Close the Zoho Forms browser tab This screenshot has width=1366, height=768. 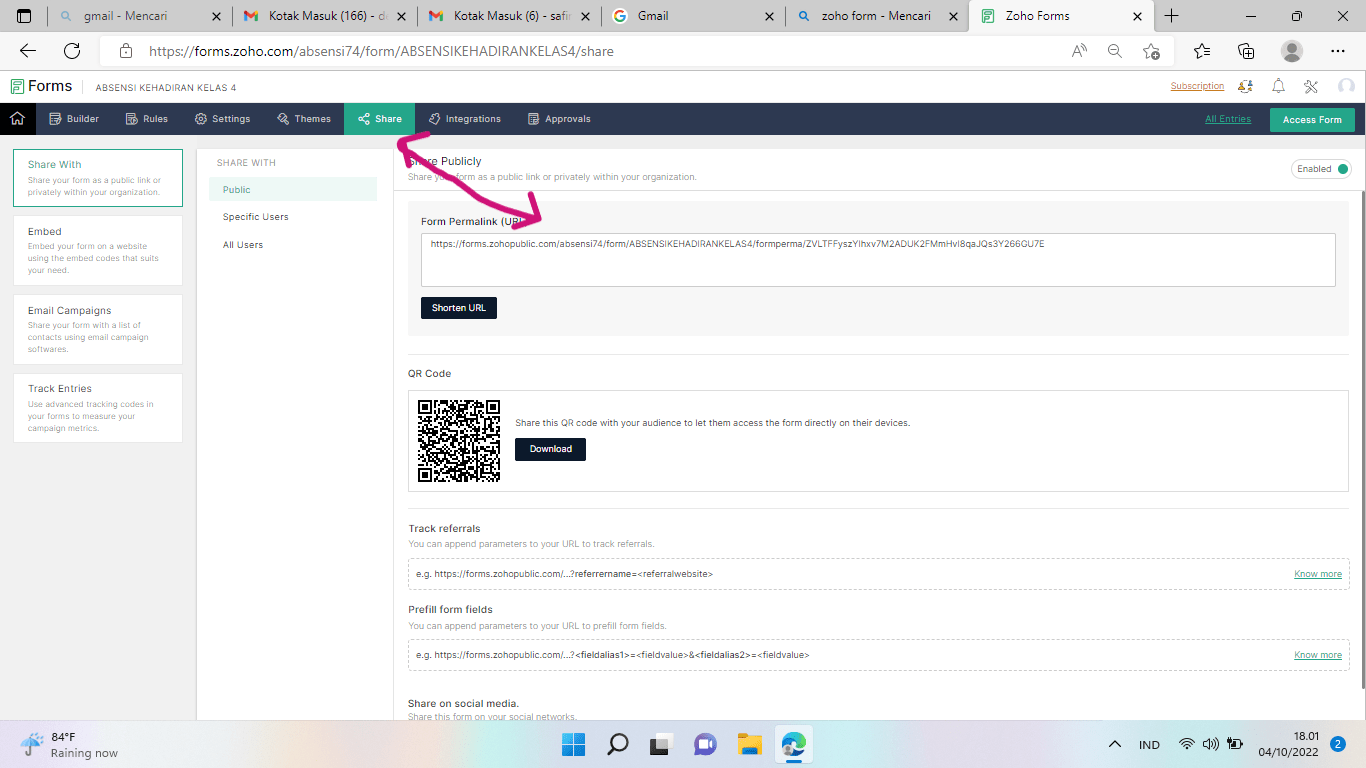click(1137, 16)
